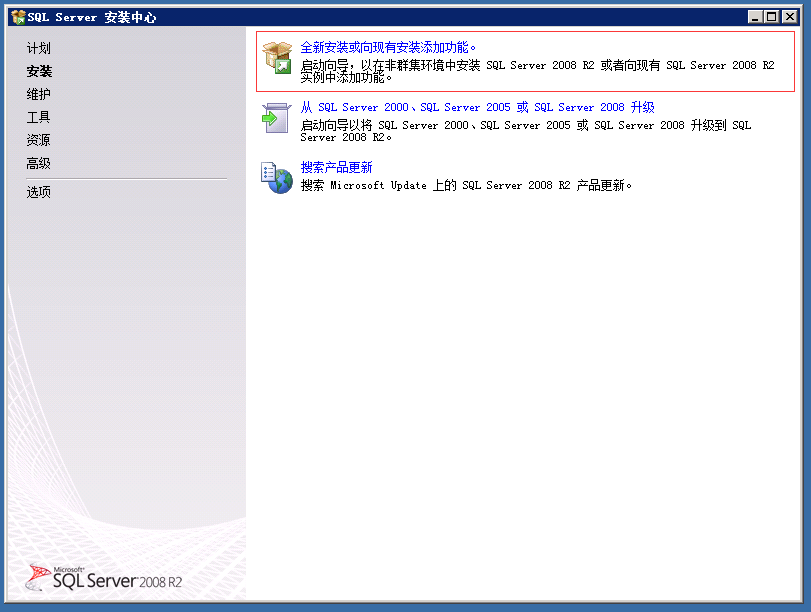Viewport: 811px width, 612px height.
Task: Close the SQL Server 安装中心 window
Action: click(x=789, y=17)
